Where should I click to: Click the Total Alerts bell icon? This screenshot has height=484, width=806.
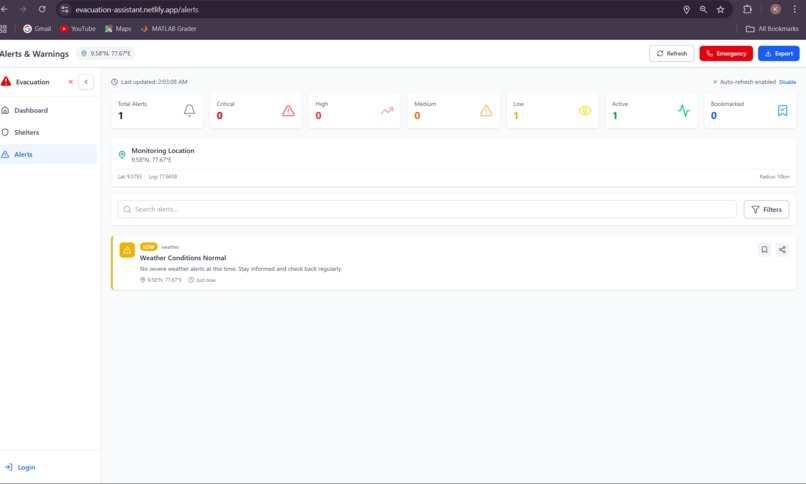coord(189,110)
